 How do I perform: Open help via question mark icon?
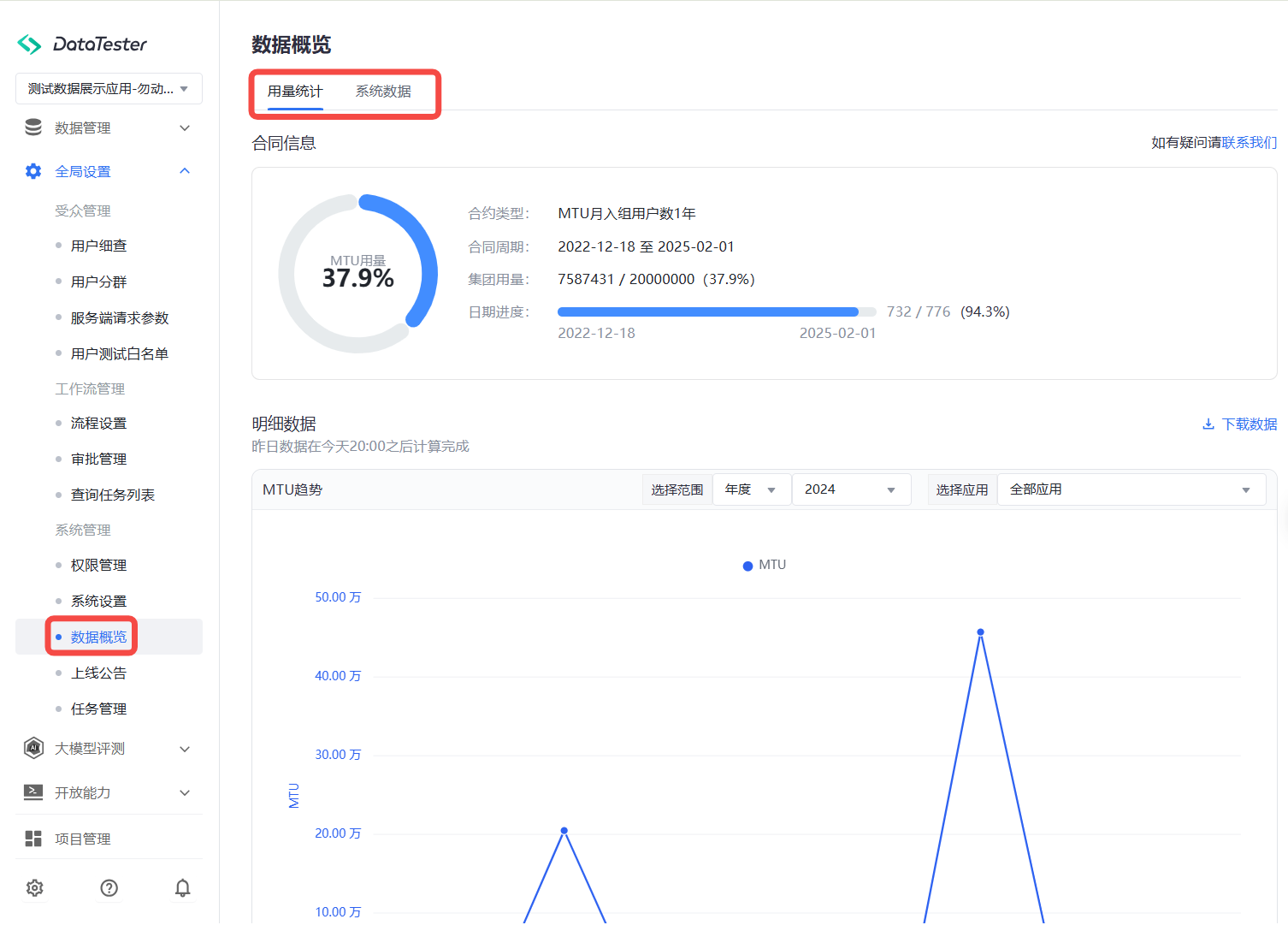(x=109, y=887)
